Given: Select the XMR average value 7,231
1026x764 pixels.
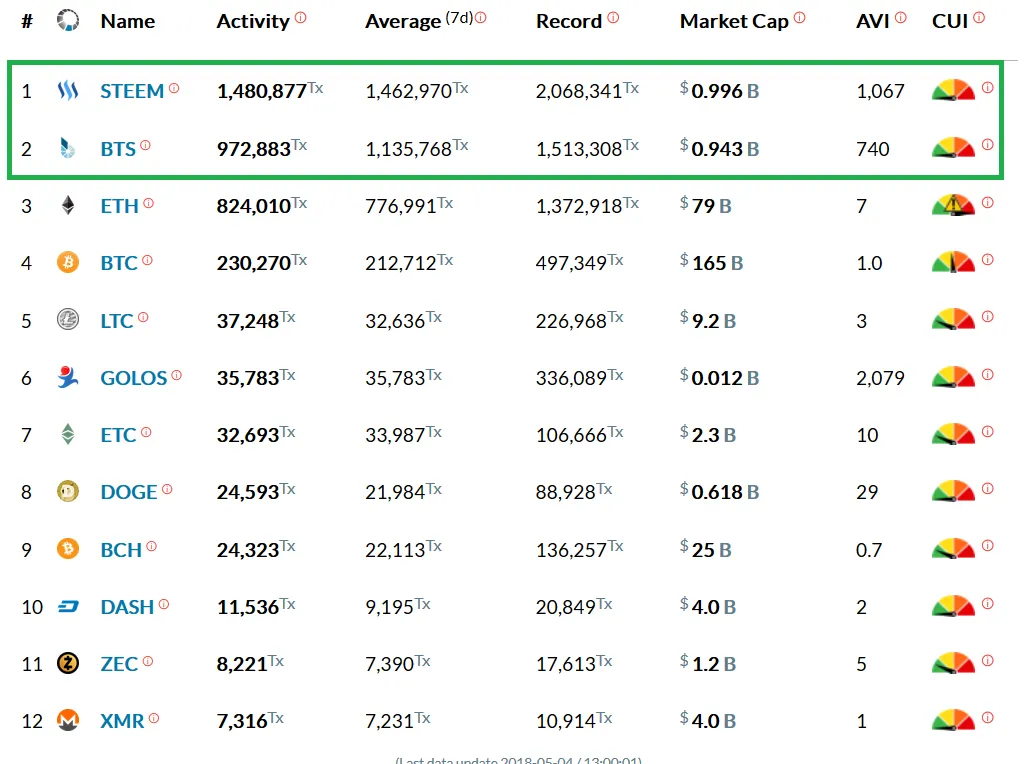Looking at the screenshot, I should tap(390, 721).
